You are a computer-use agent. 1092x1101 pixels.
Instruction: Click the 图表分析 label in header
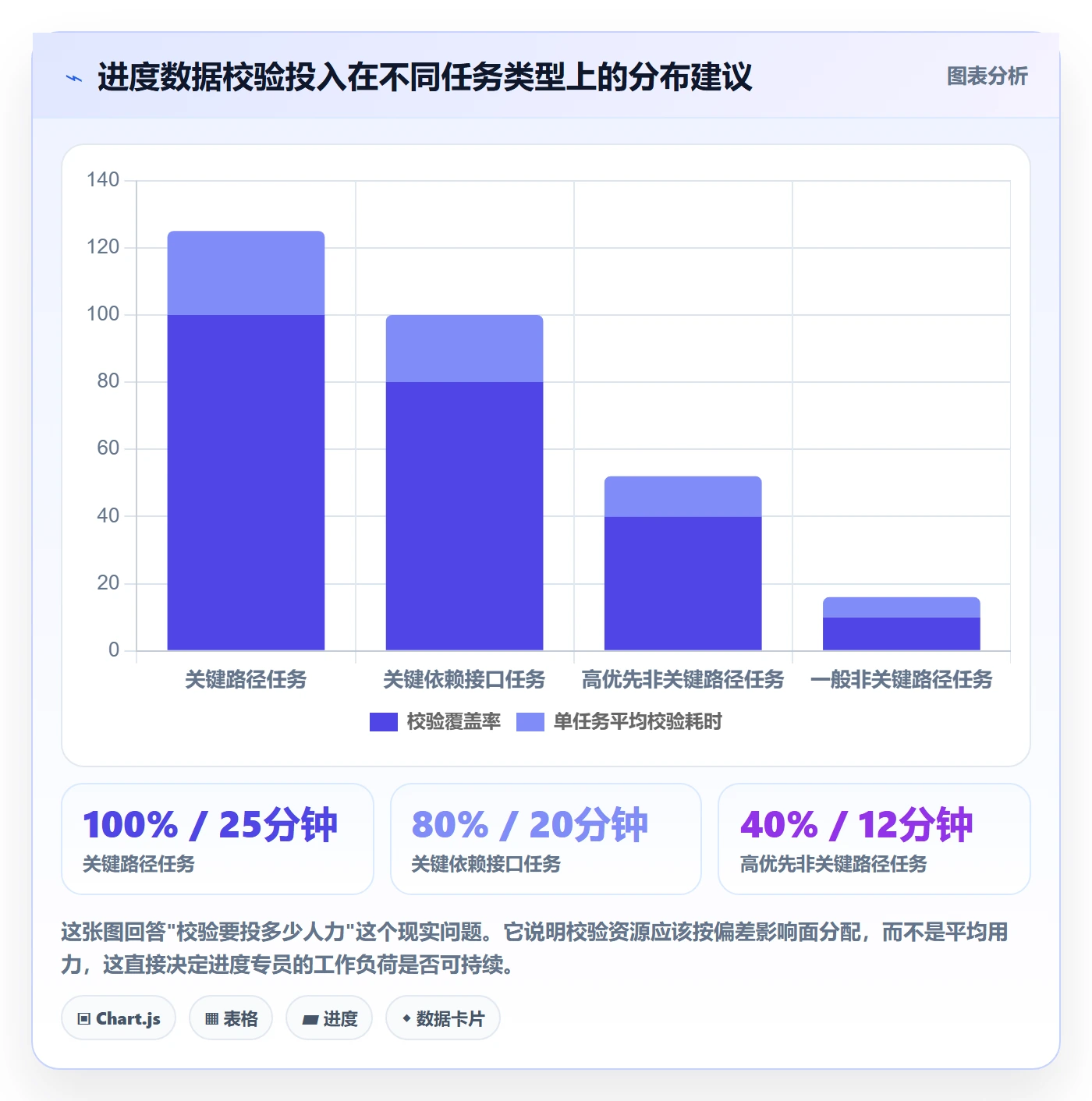point(987,76)
